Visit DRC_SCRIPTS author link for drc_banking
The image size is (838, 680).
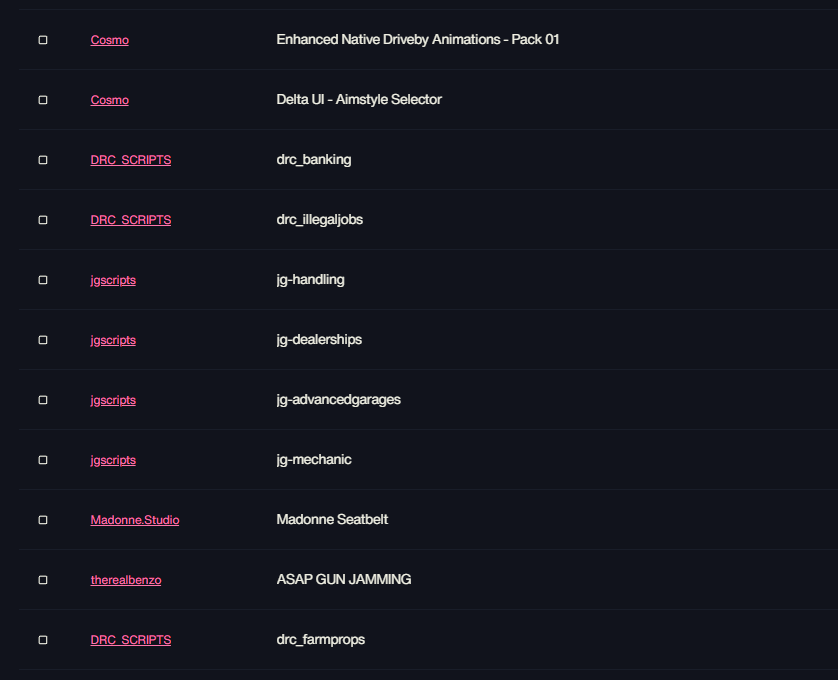coord(131,160)
